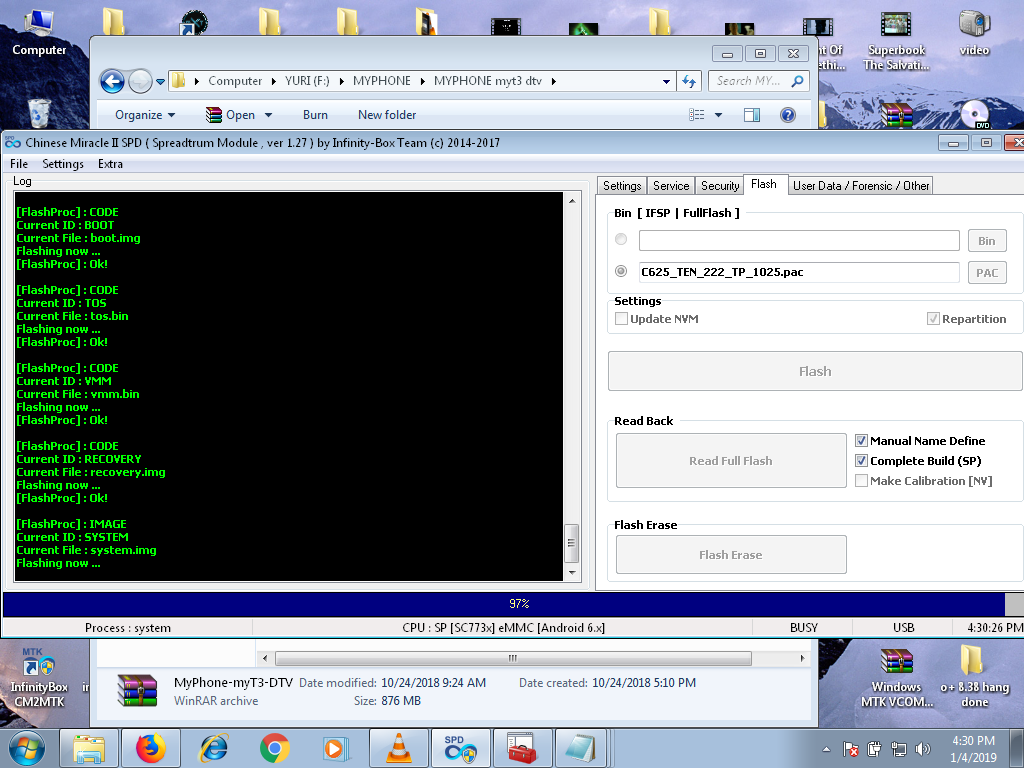Open the Settings menu
The image size is (1024, 768).
tap(63, 164)
